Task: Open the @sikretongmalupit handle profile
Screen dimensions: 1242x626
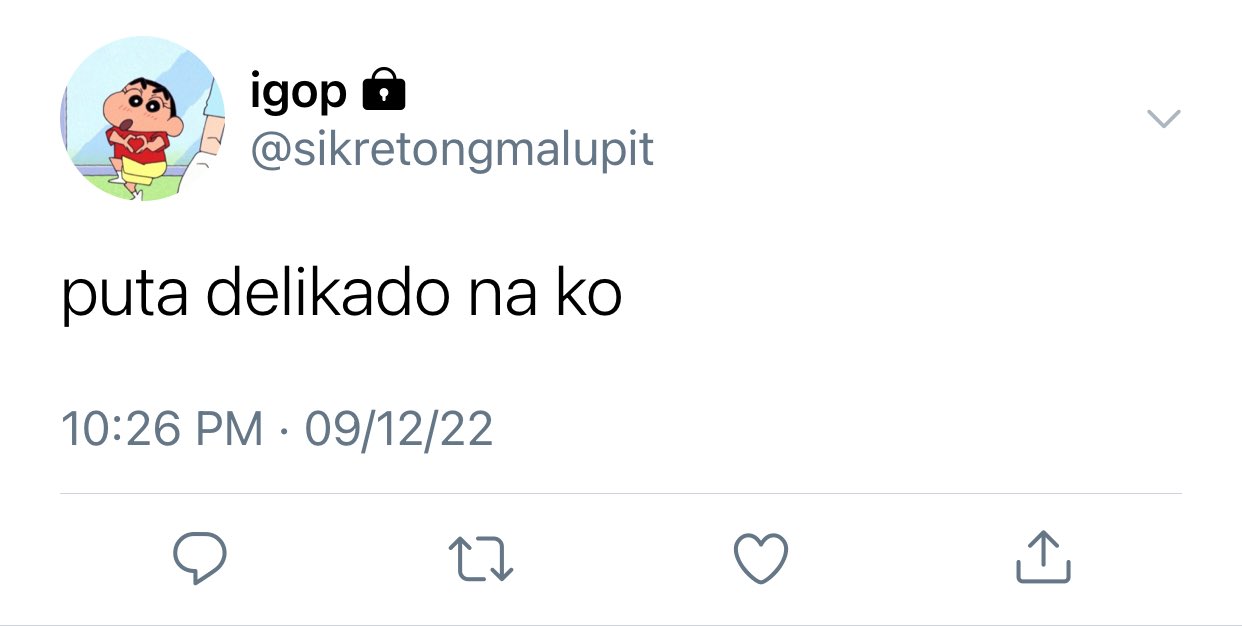Action: pos(452,150)
